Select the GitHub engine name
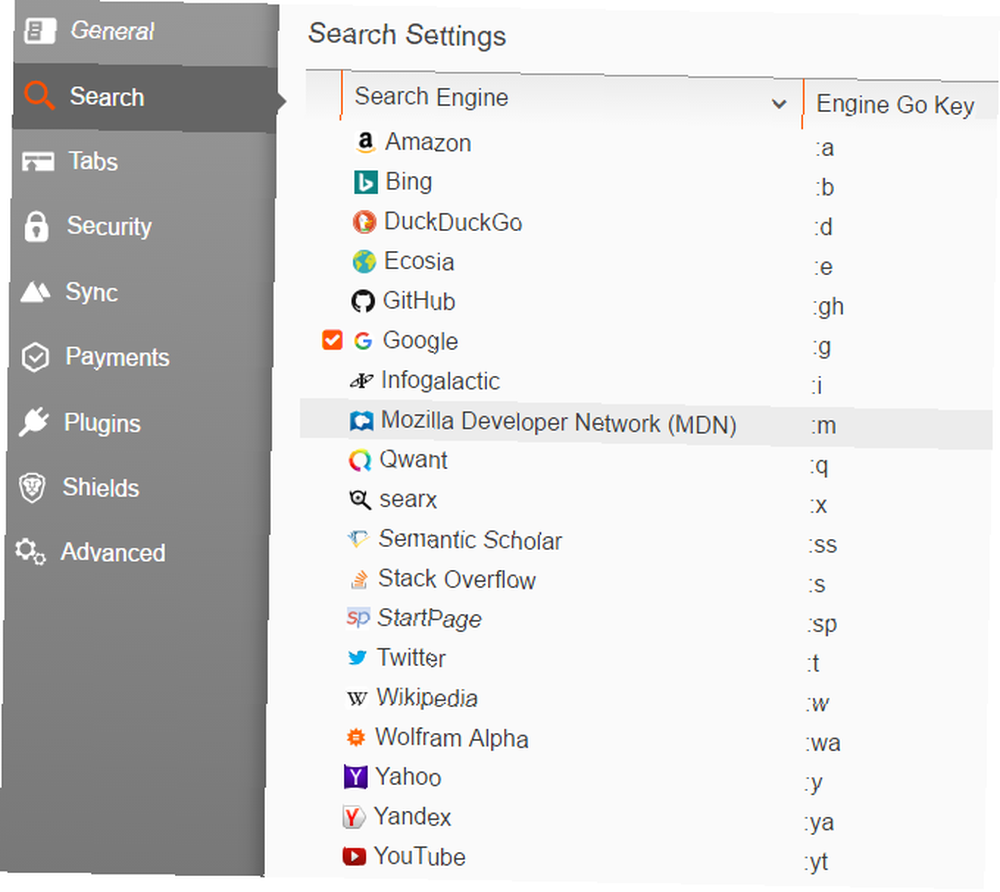 pos(419,301)
